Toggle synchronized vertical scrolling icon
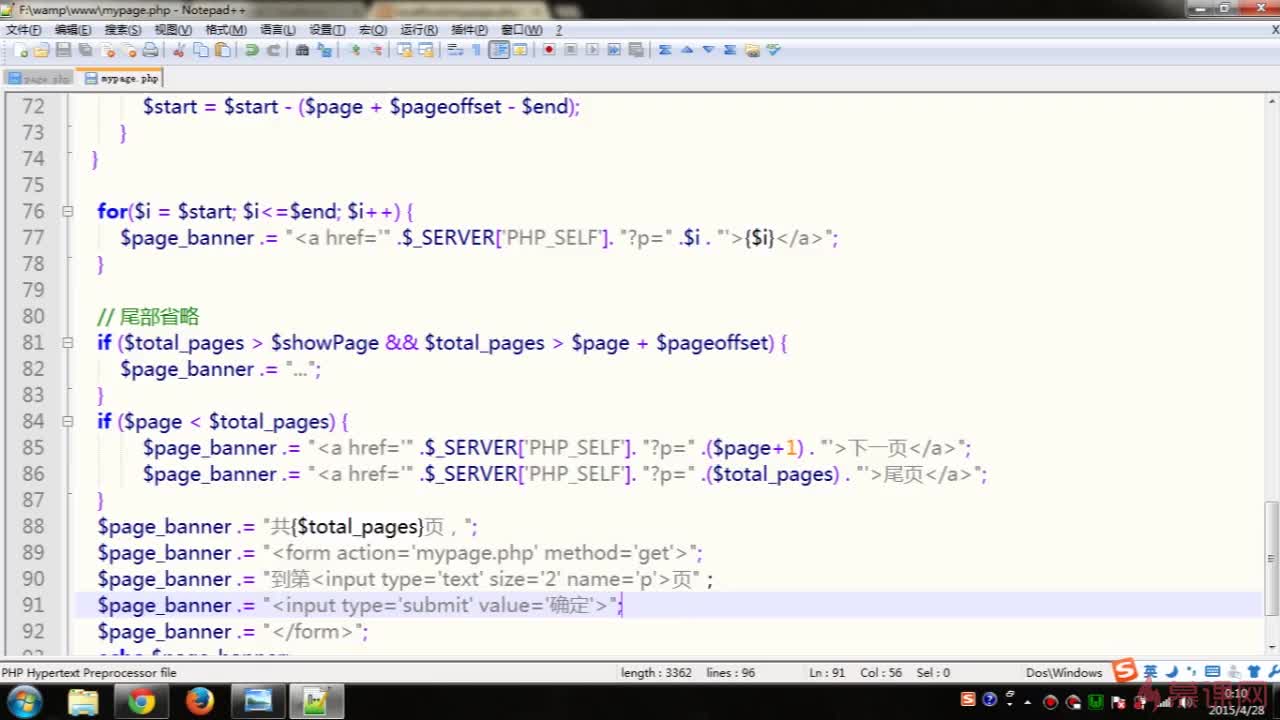The height and width of the screenshot is (720, 1280). tap(405, 50)
